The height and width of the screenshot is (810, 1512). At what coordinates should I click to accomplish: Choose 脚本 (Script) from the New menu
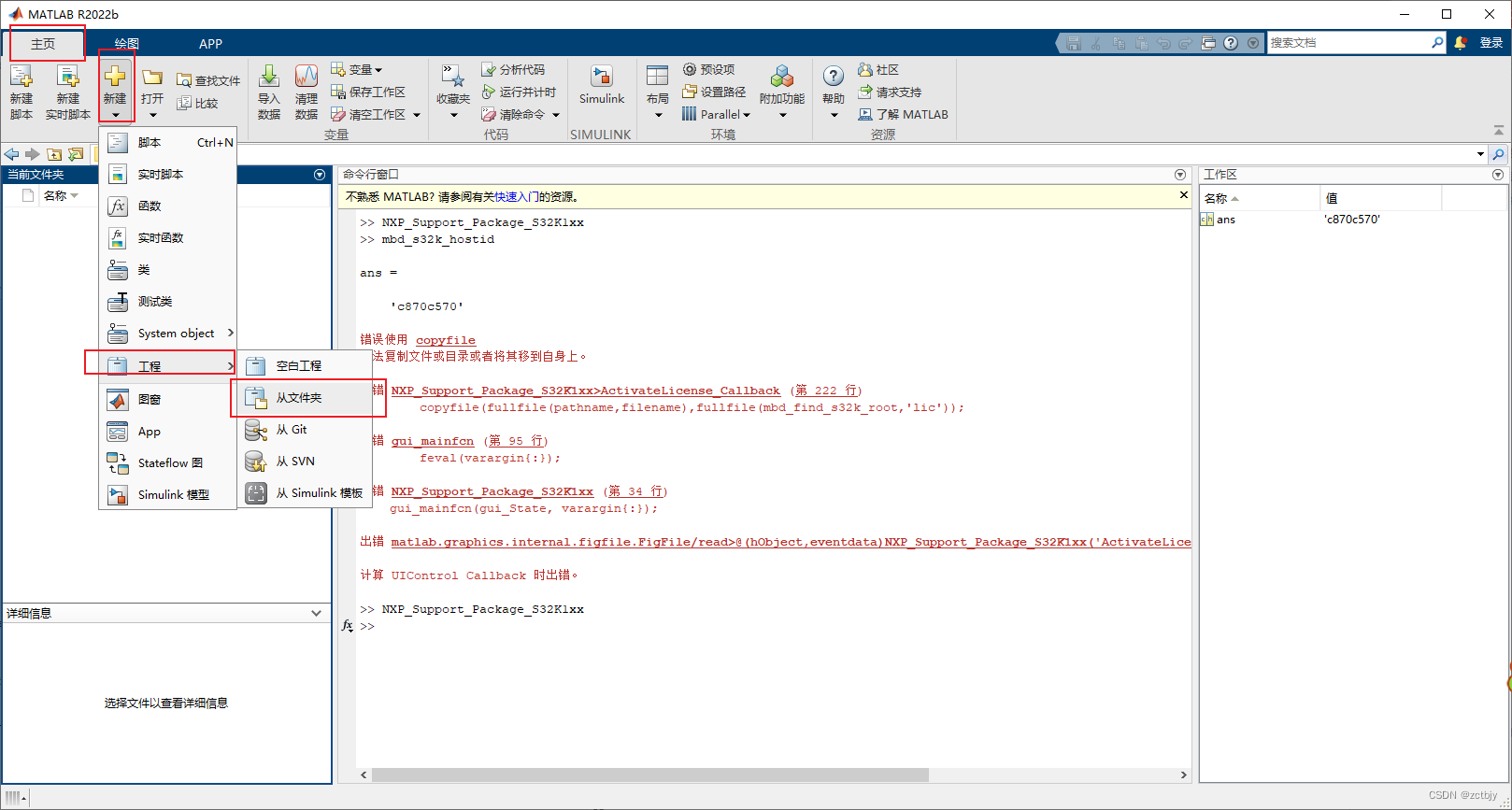[x=168, y=142]
